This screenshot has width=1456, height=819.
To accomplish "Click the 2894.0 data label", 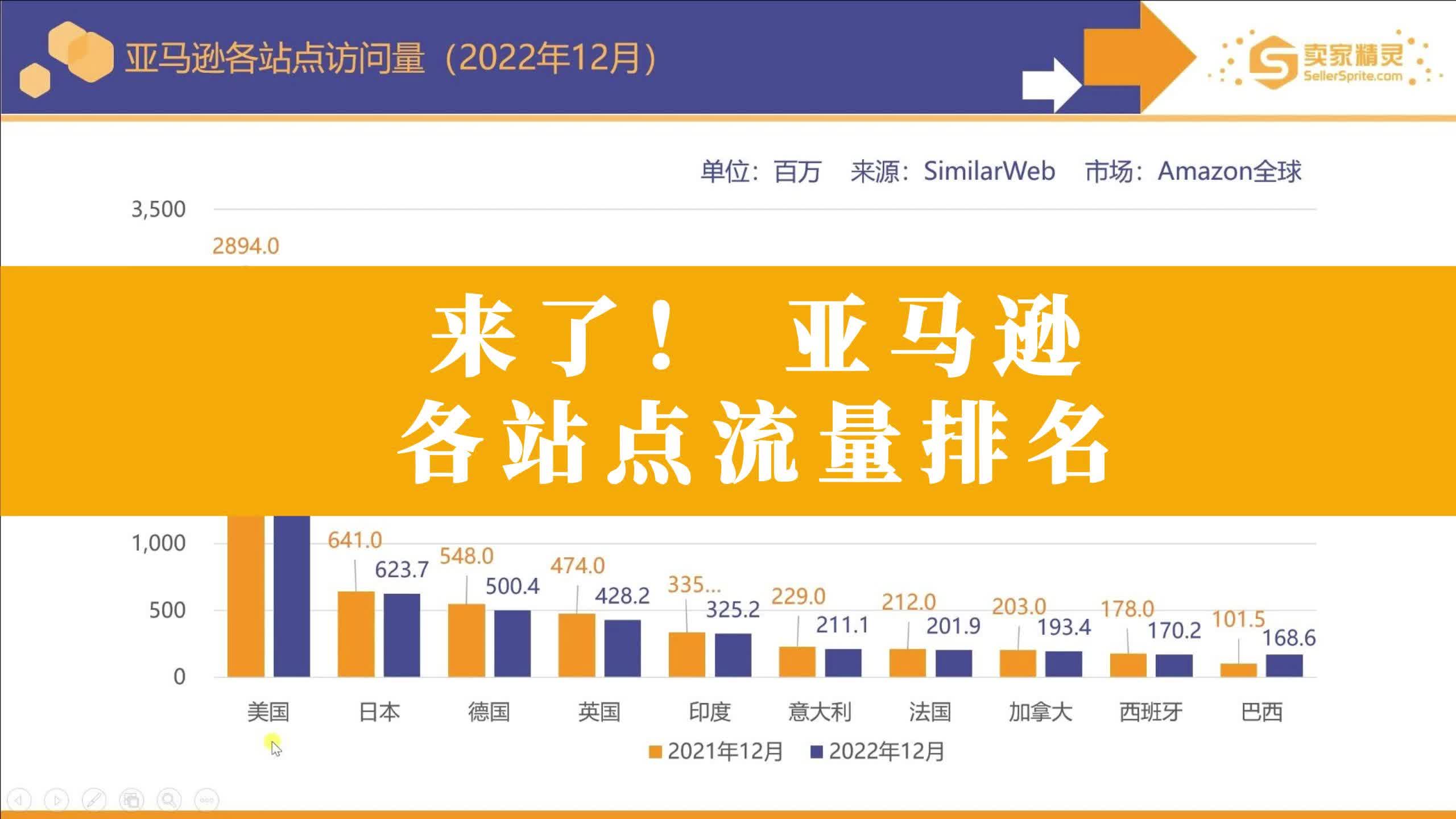I will 246,246.
